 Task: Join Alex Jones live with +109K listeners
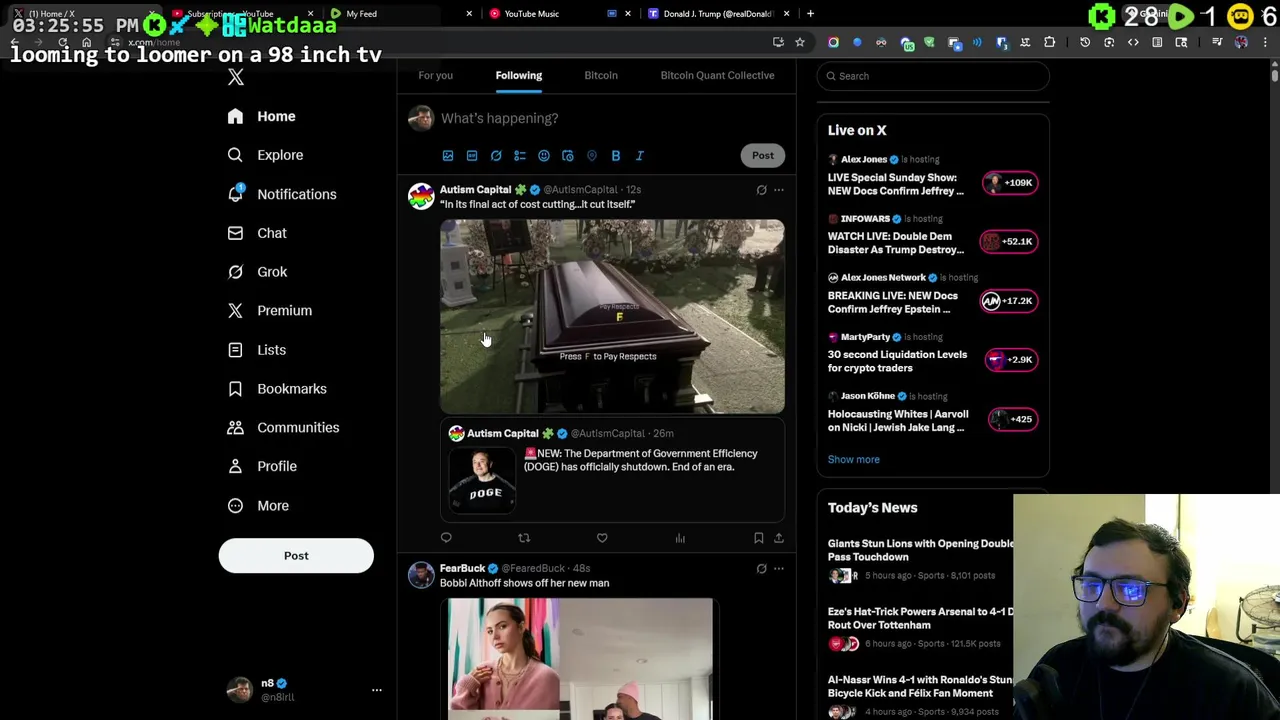1010,183
